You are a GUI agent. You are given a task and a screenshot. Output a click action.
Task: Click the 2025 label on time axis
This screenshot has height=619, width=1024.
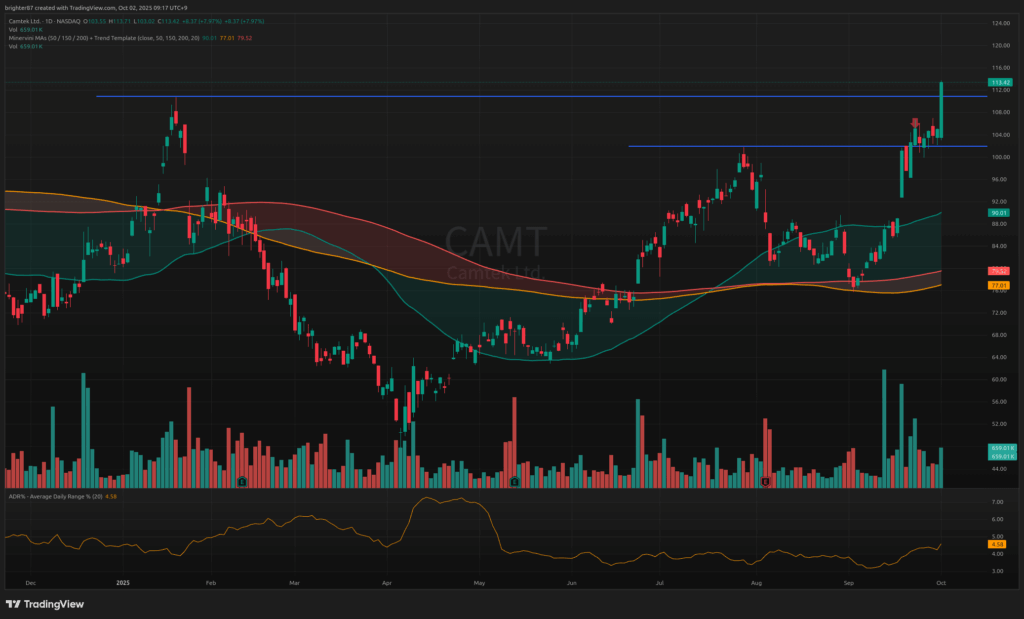tap(123, 581)
